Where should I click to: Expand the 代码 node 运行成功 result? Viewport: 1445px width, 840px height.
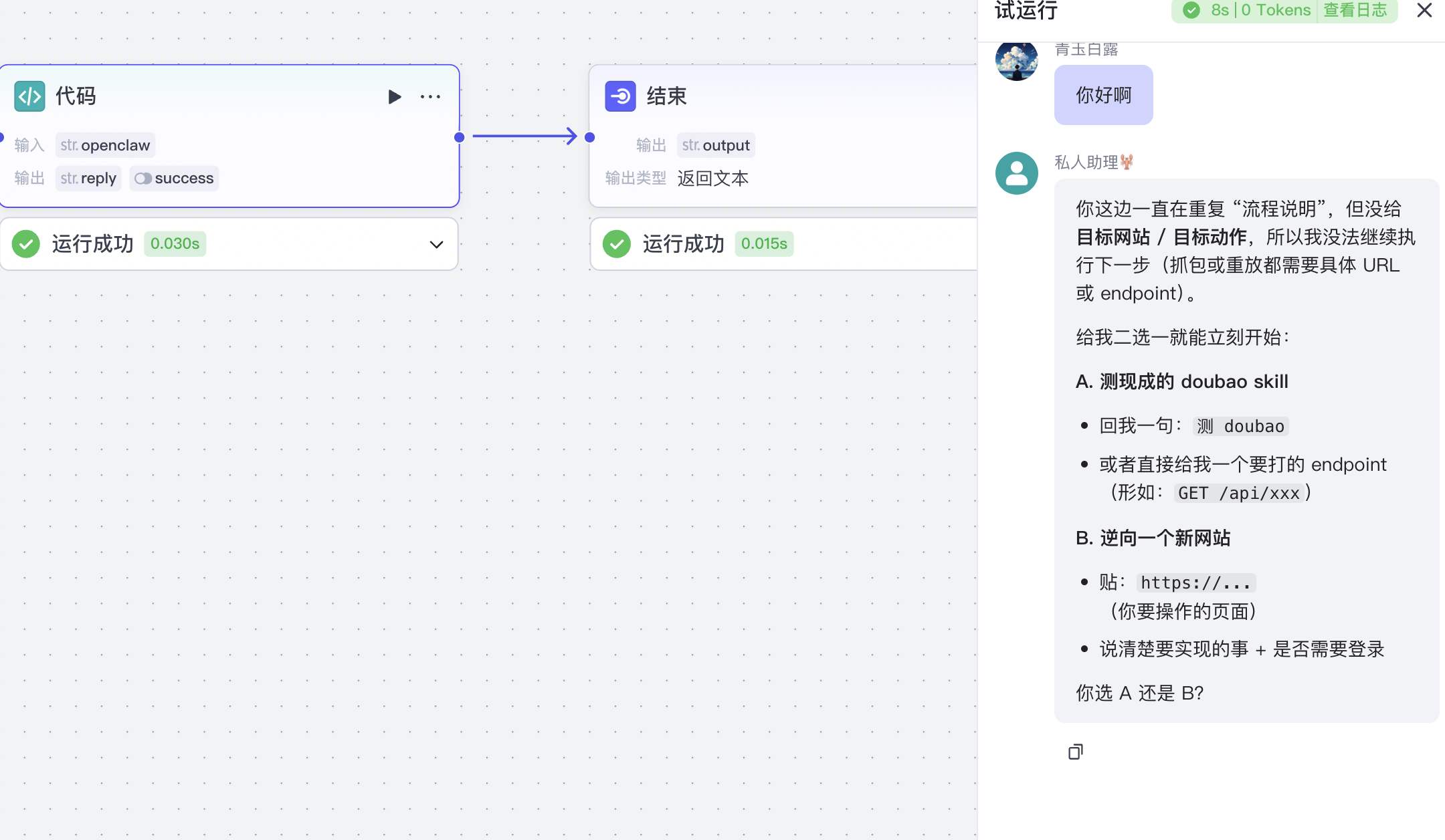coord(436,244)
